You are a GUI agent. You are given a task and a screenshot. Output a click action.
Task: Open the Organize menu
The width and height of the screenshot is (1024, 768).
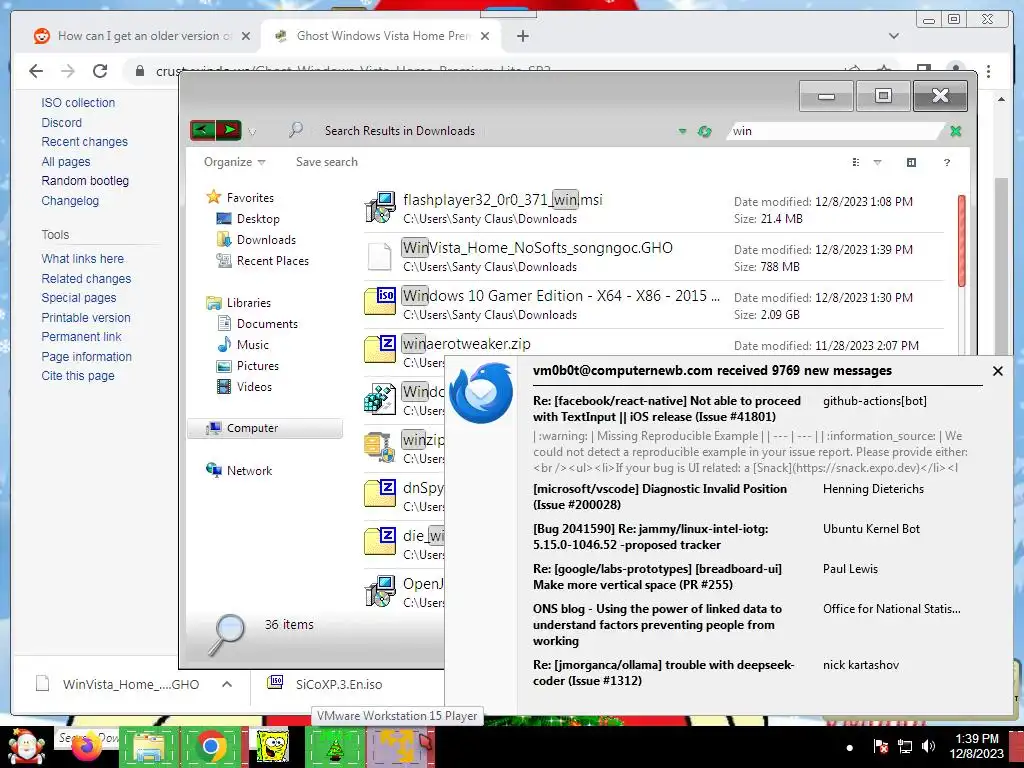[234, 162]
